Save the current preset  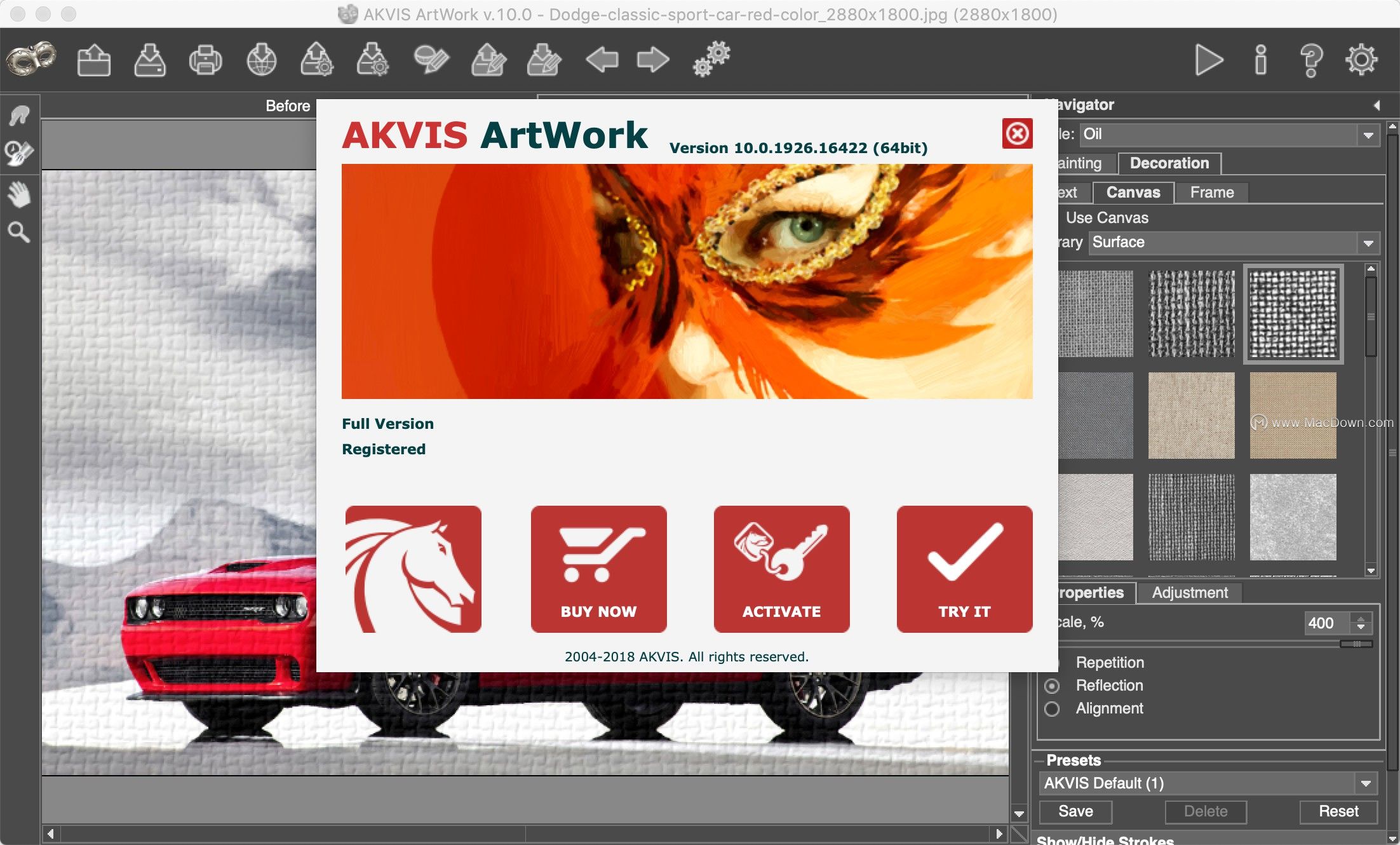click(x=1075, y=811)
